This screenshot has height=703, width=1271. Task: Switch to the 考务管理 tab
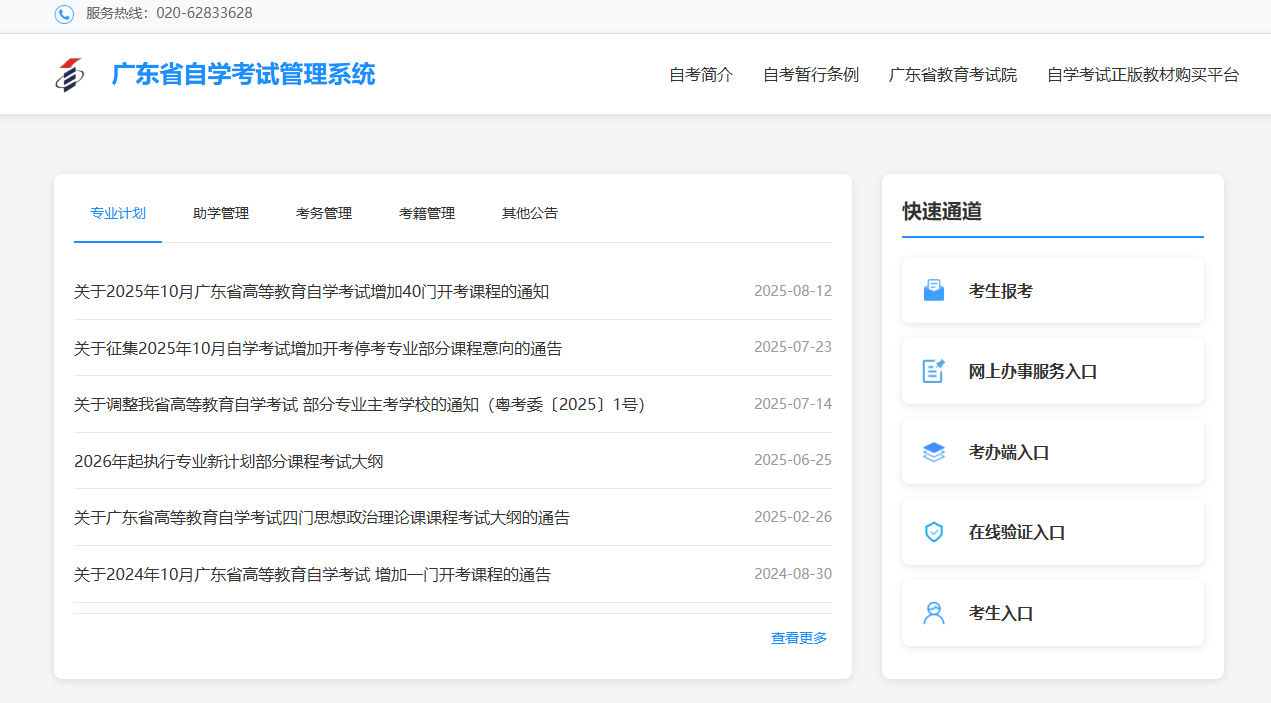click(324, 213)
